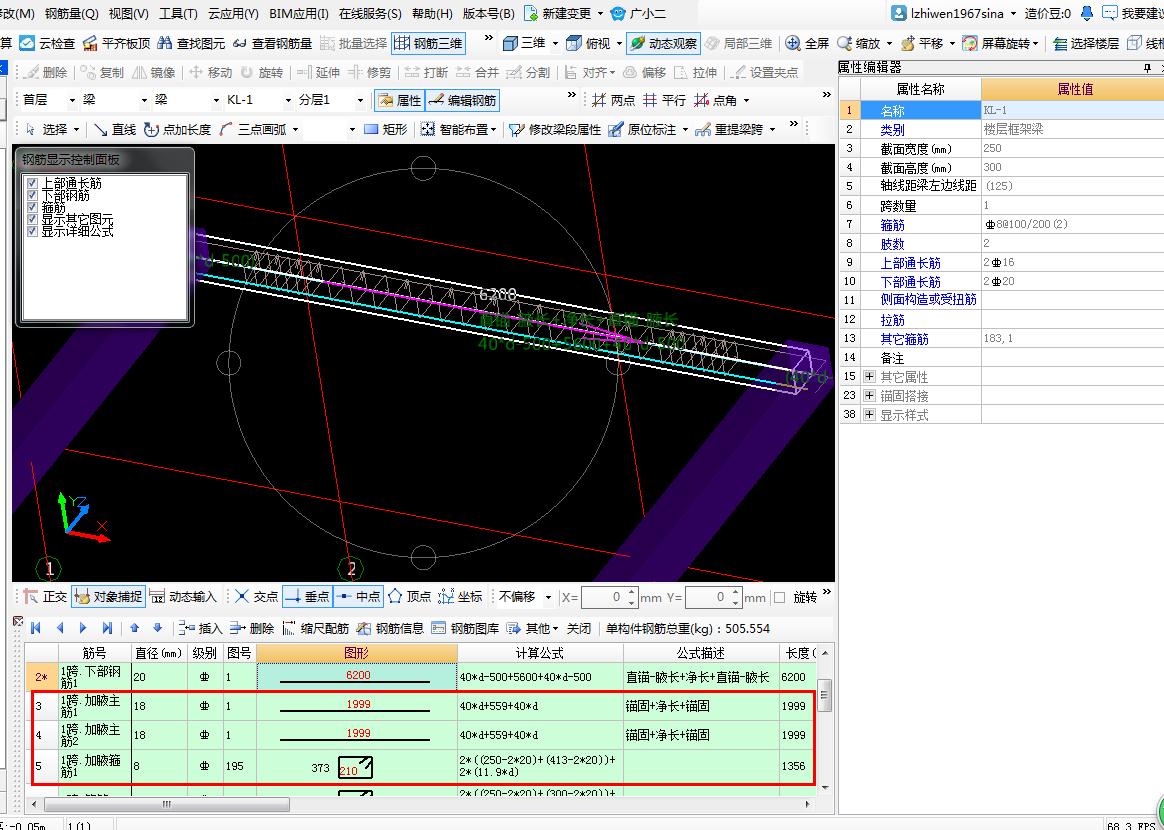Uncheck 箍筋 checkbox in display panel
1164x830 pixels.
click(x=32, y=207)
